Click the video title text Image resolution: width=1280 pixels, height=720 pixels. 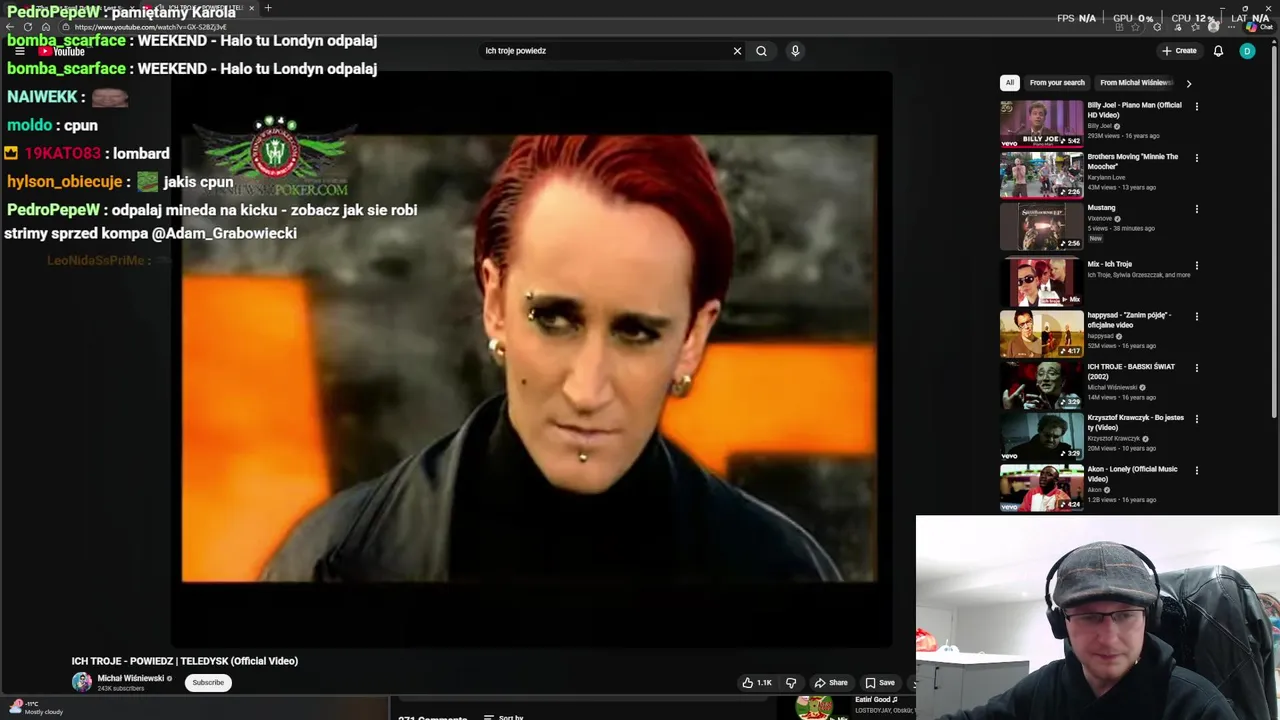(x=185, y=661)
